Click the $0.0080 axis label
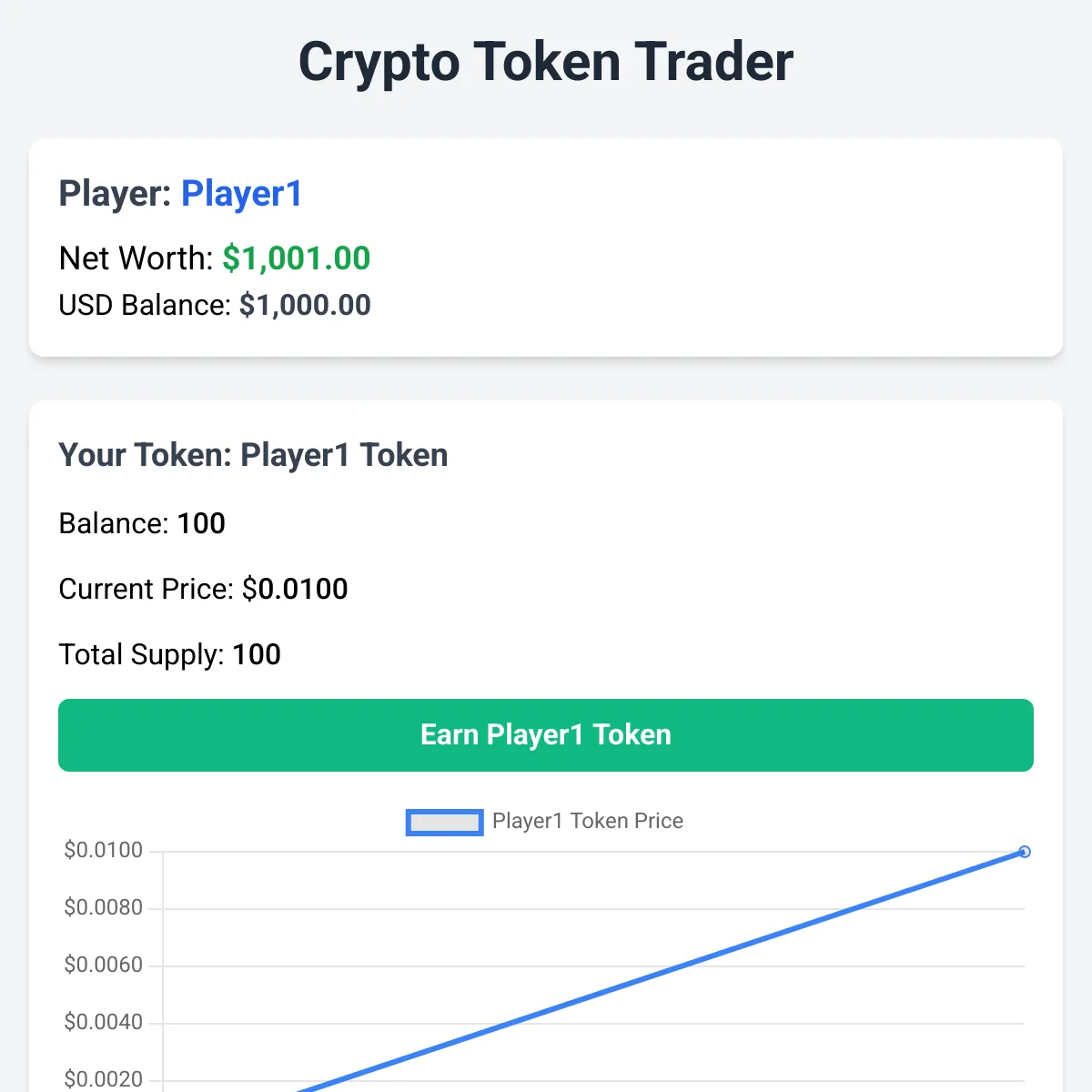The width and height of the screenshot is (1092, 1092). 104,907
